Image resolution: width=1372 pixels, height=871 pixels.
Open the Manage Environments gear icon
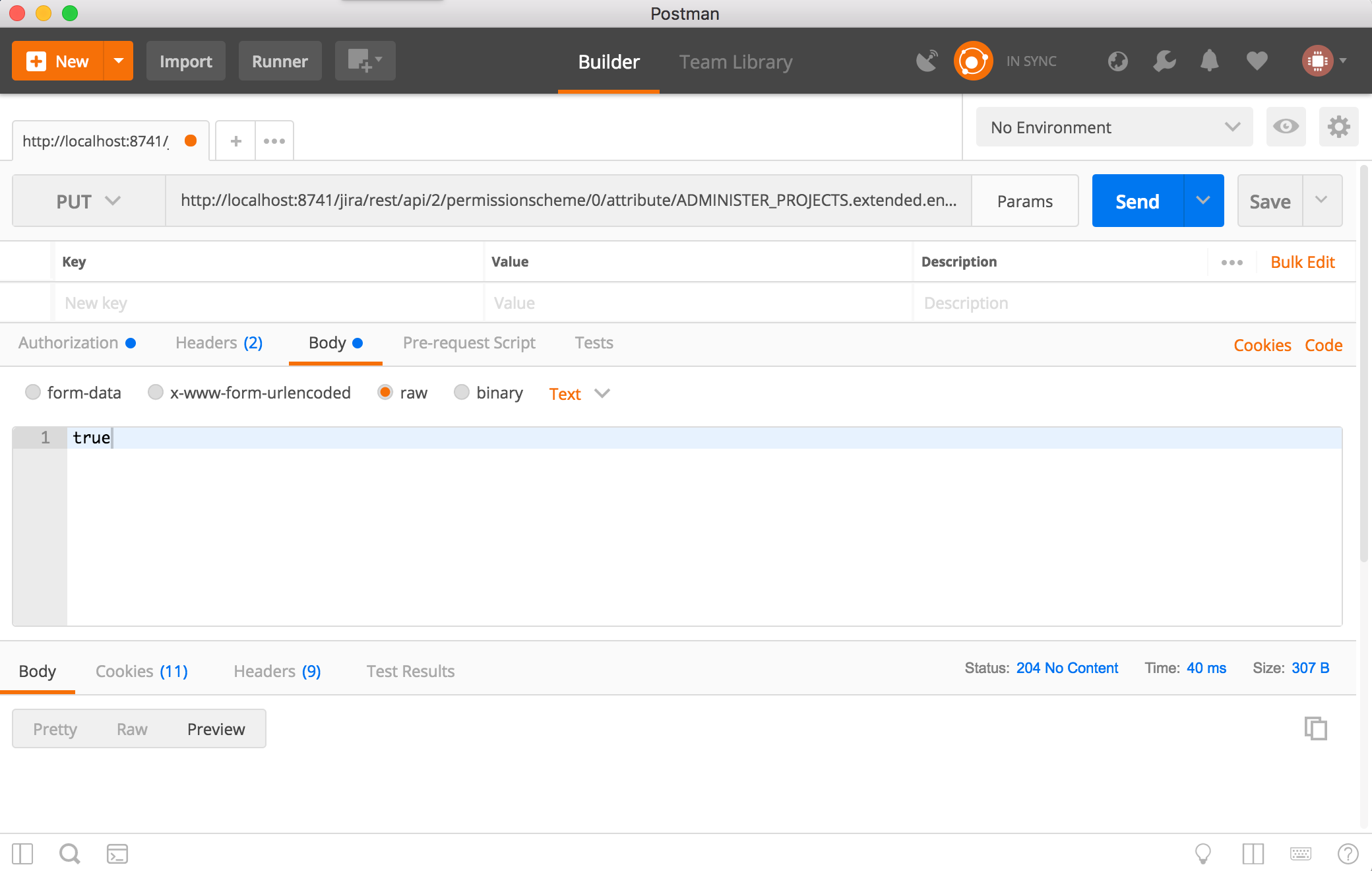click(x=1338, y=127)
